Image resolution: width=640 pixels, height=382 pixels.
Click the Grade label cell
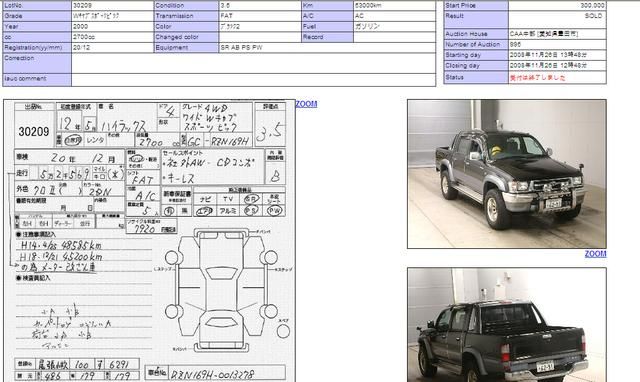37,16
